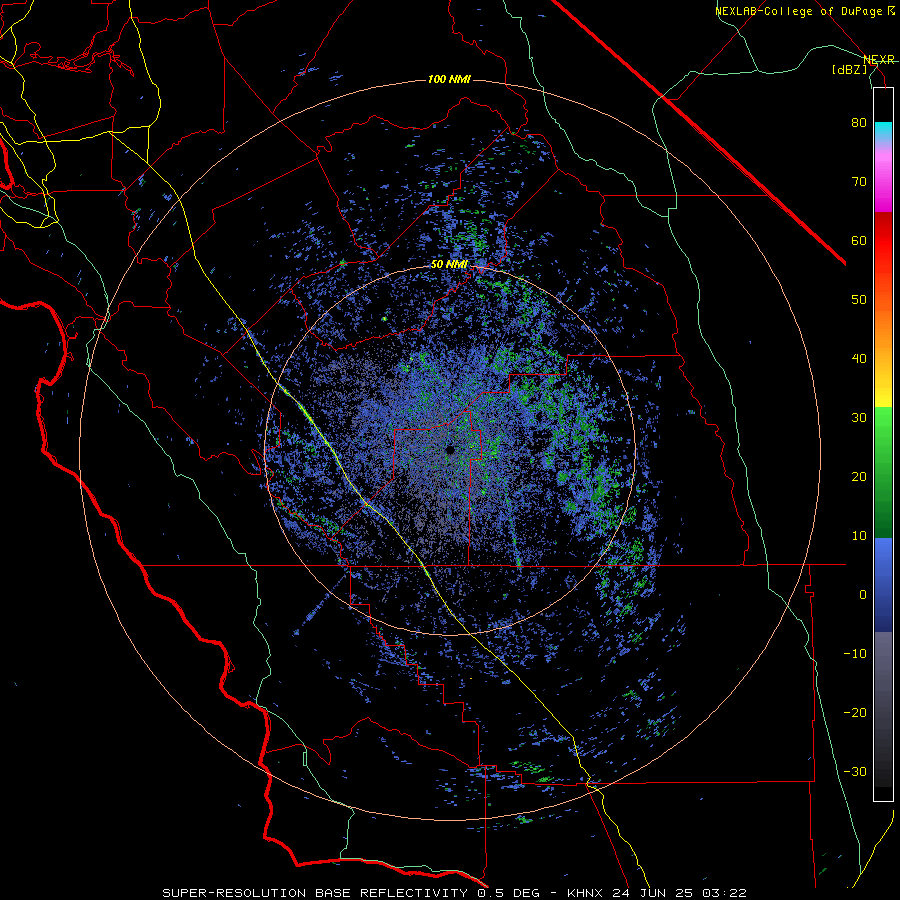Click the 40 dBZ scale tick label
900x900 pixels.
(x=859, y=359)
